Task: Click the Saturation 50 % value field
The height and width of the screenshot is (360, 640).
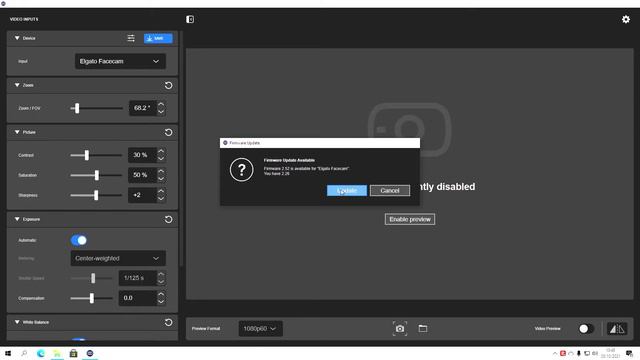Action: pos(142,175)
